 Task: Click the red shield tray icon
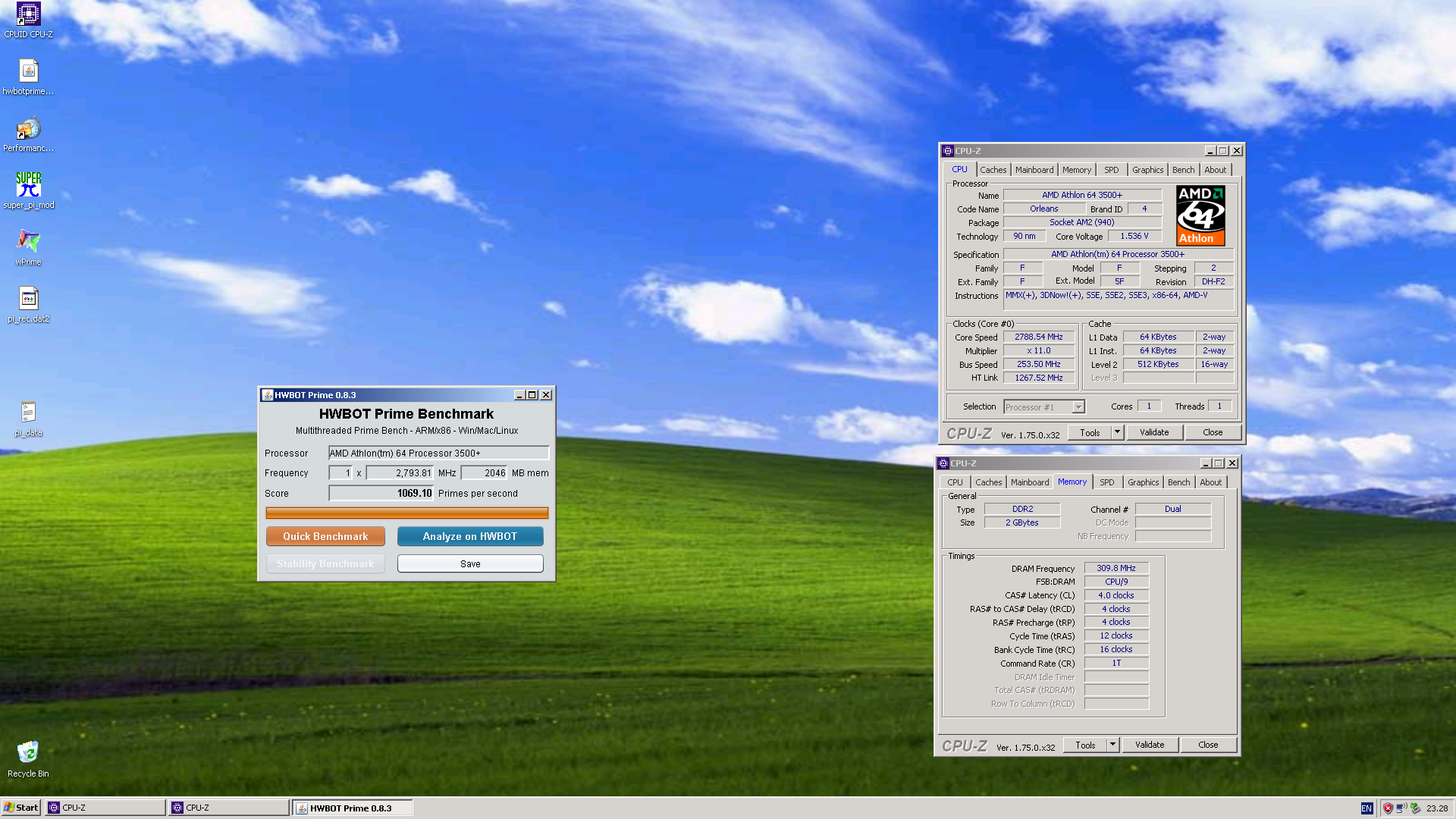[x=1388, y=808]
